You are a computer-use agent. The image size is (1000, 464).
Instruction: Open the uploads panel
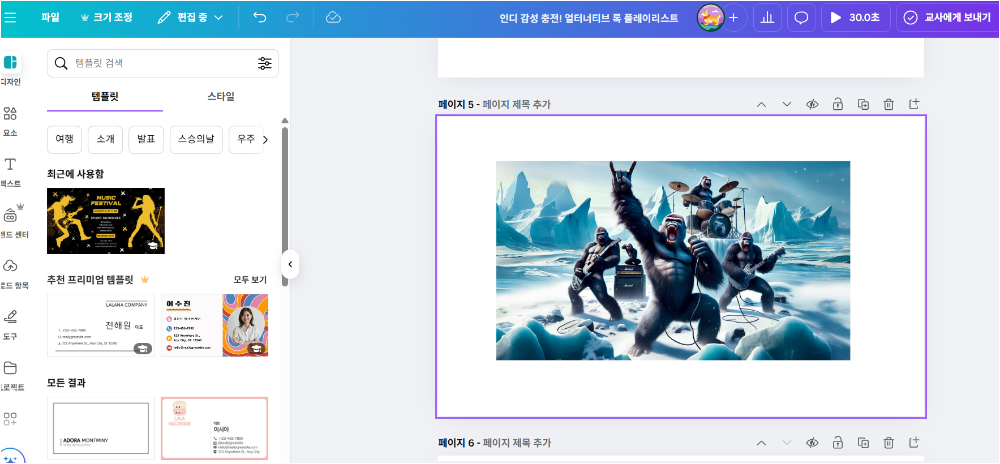(x=11, y=273)
